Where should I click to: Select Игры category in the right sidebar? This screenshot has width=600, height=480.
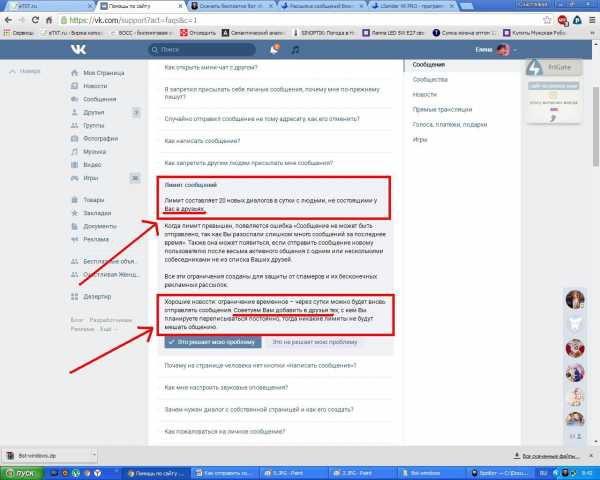(420, 139)
